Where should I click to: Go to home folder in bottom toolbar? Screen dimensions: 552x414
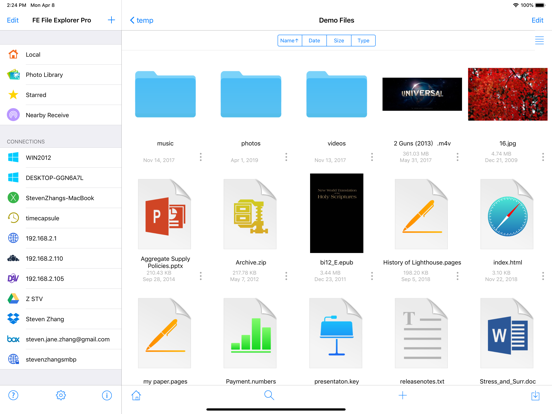pyautogui.click(x=136, y=395)
